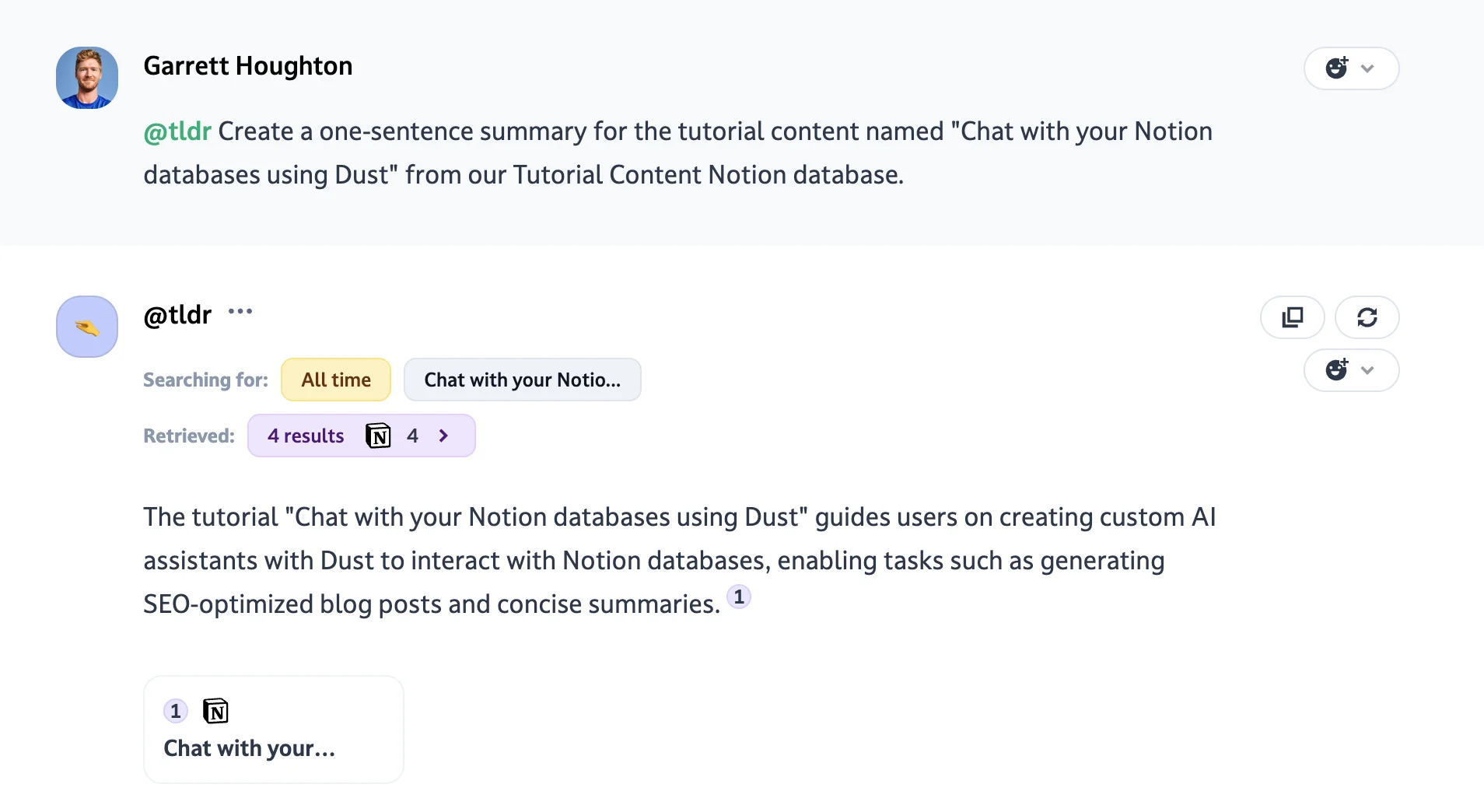Click the Notion icon in retrieved results

(x=378, y=436)
